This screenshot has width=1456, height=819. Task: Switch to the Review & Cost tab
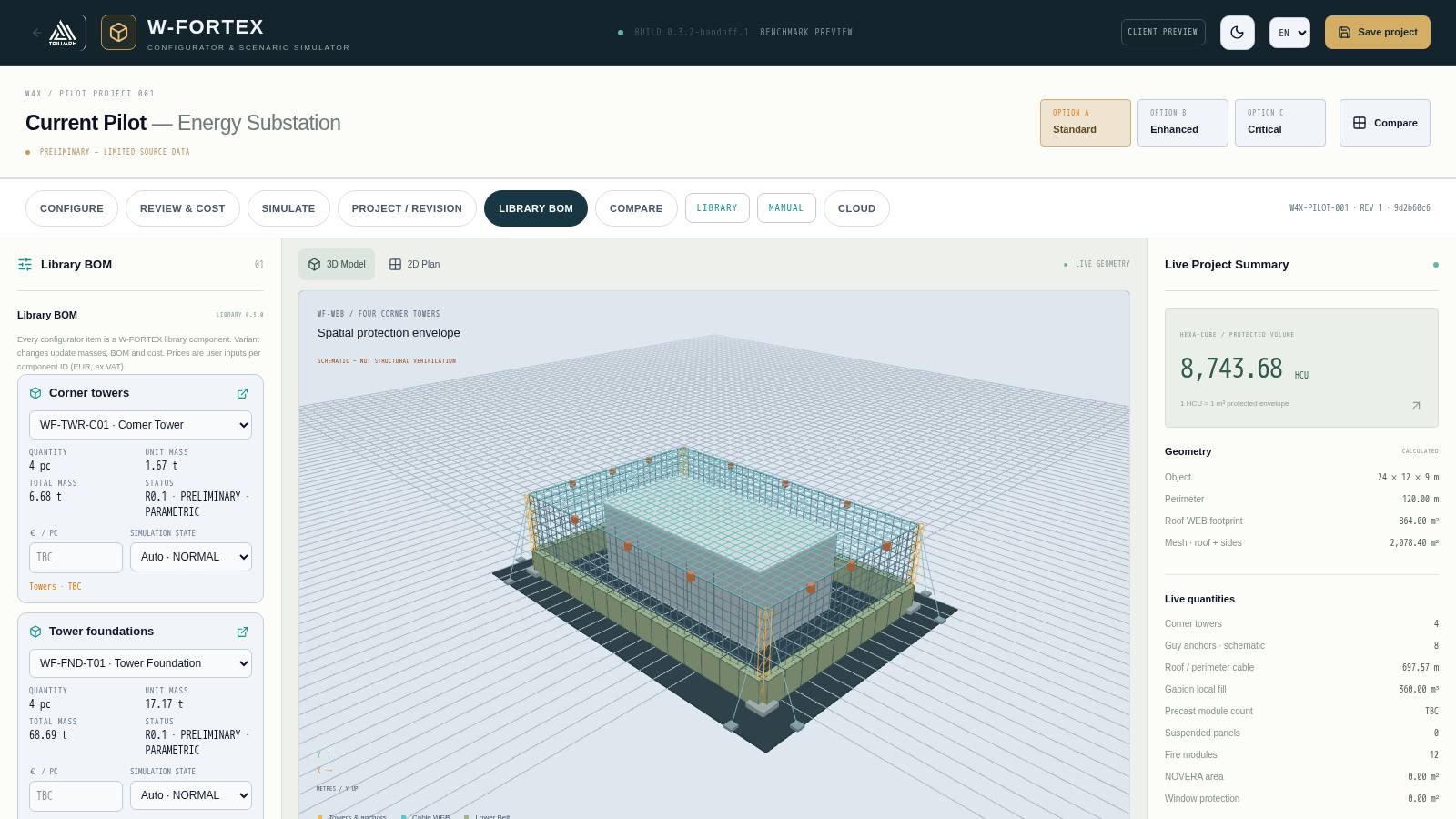coord(183,208)
